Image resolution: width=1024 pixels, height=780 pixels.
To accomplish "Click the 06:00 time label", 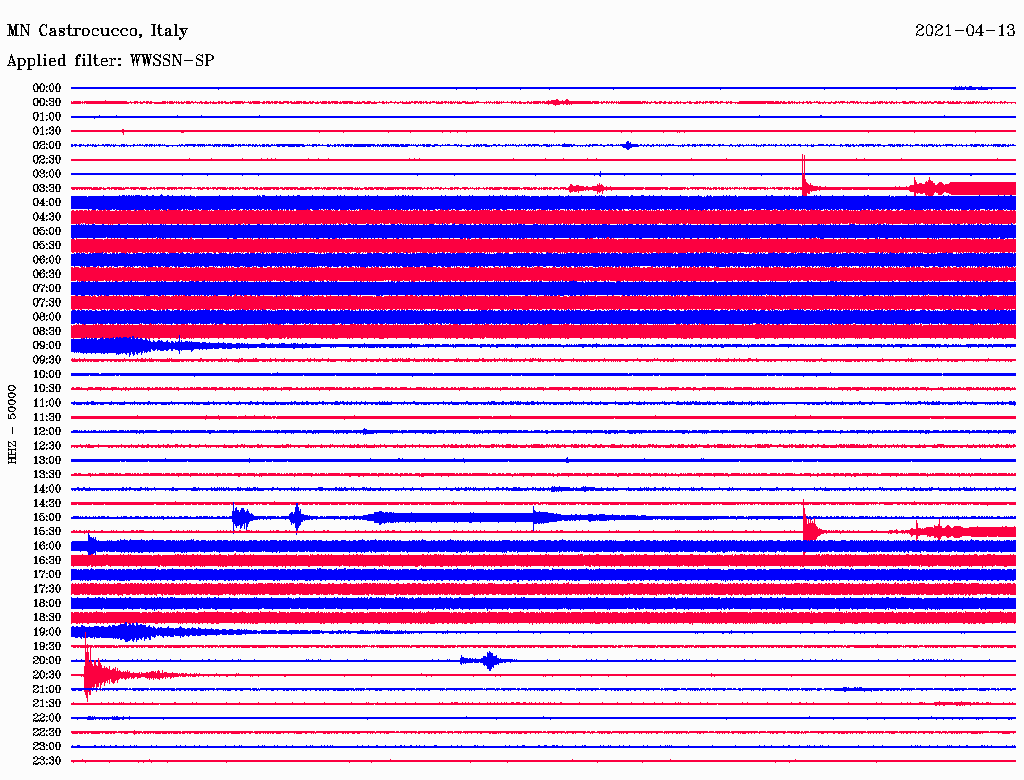I will pos(46,259).
